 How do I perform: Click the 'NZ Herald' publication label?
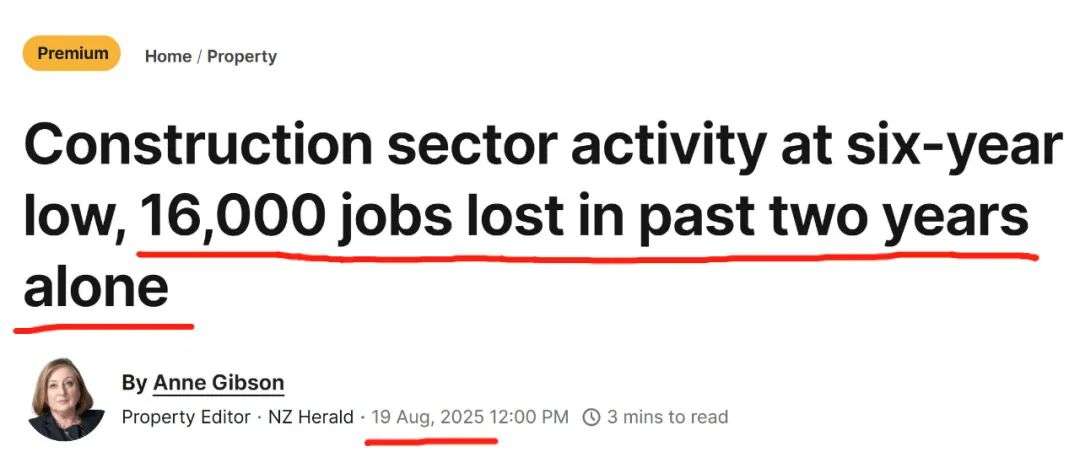click(311, 416)
